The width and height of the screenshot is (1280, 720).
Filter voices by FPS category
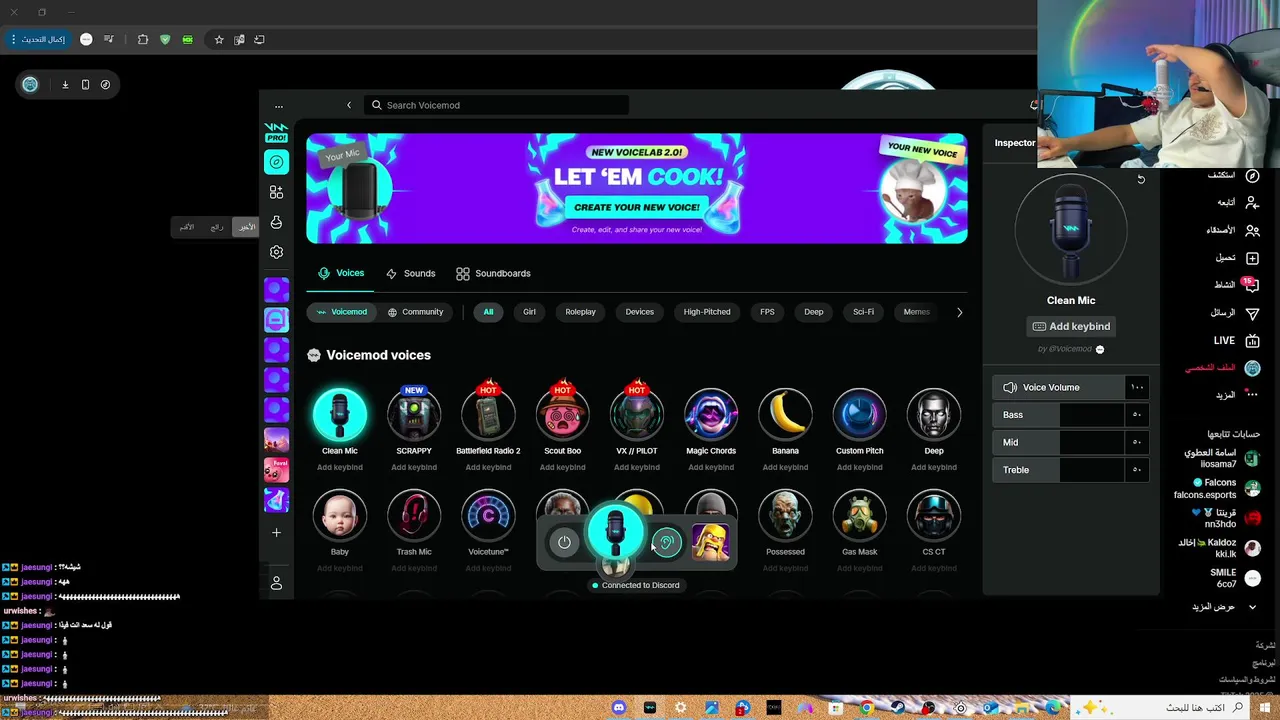click(x=767, y=312)
